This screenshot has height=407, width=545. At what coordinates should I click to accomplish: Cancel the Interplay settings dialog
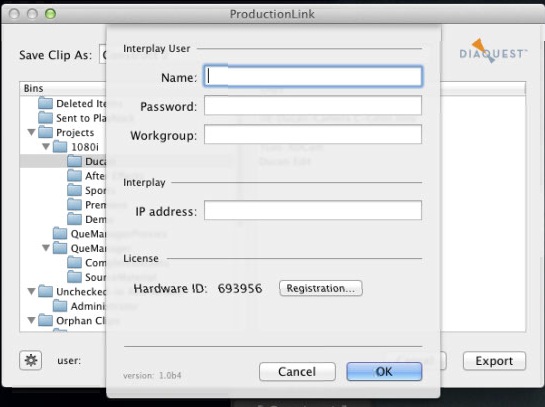coord(297,372)
